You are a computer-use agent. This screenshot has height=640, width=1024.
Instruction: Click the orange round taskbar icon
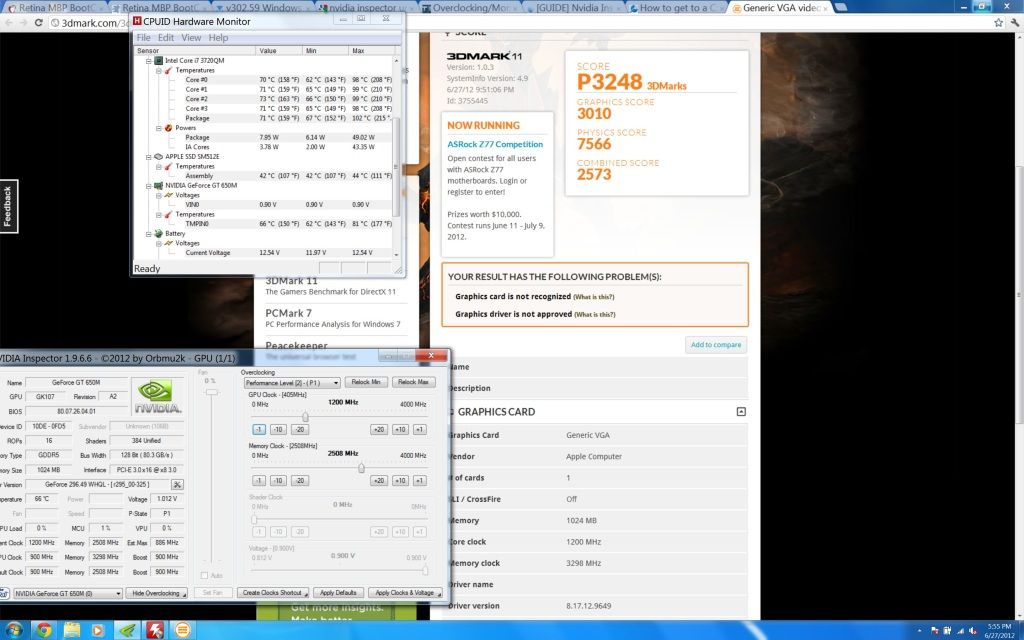tap(183, 630)
